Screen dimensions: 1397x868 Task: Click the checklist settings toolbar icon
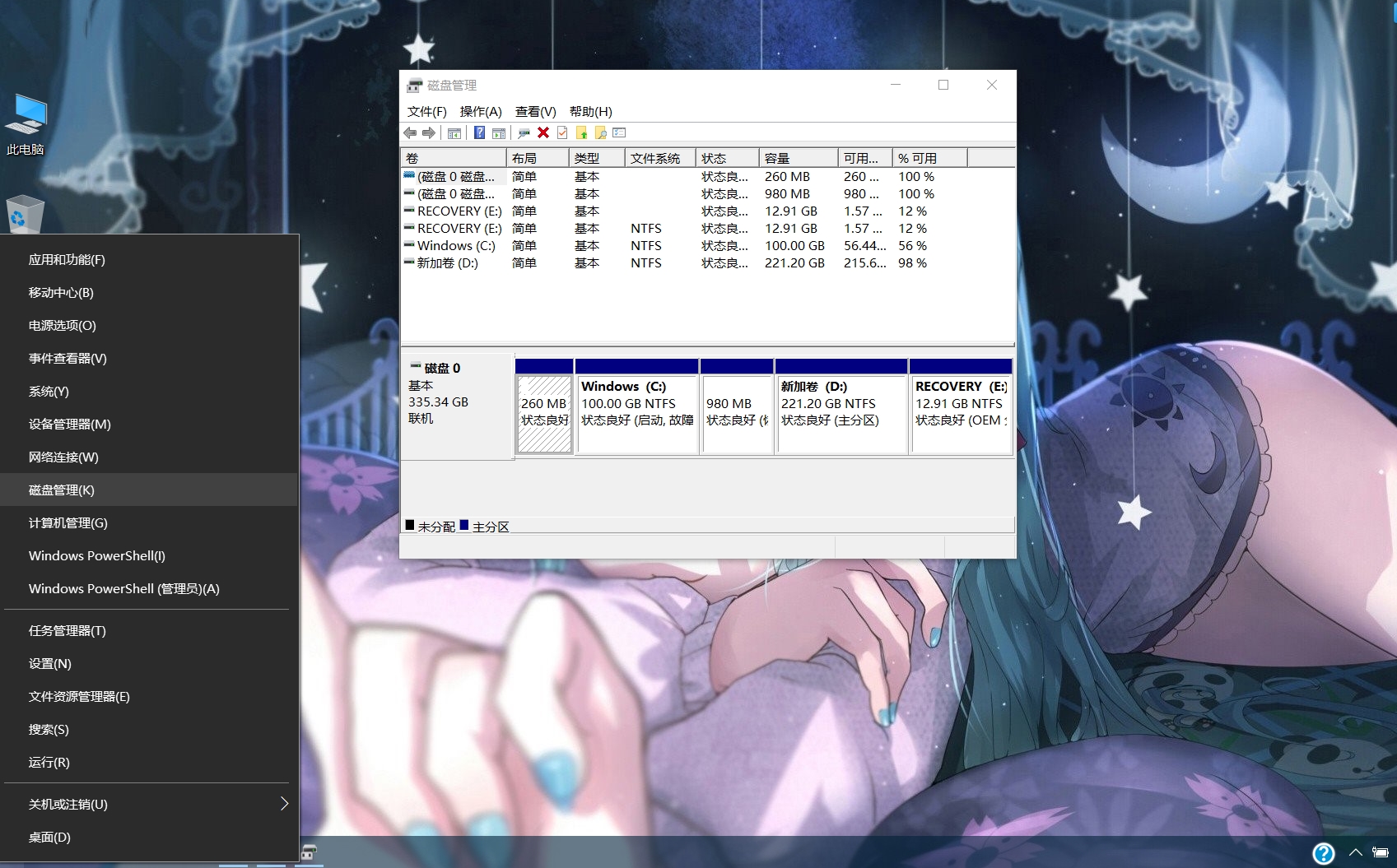[620, 132]
